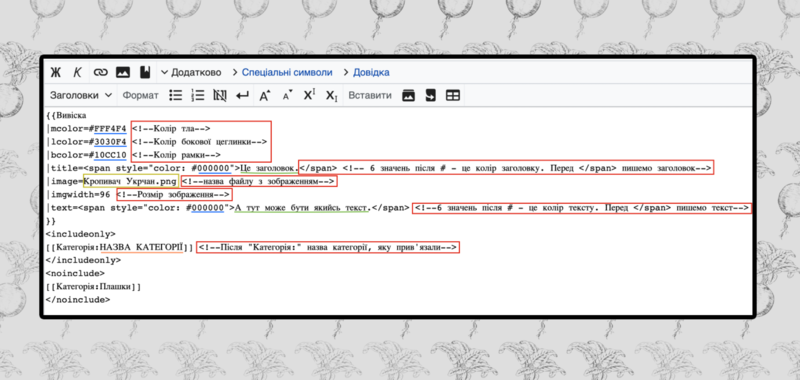
Task: Insert a bulleted list
Action: [176, 95]
